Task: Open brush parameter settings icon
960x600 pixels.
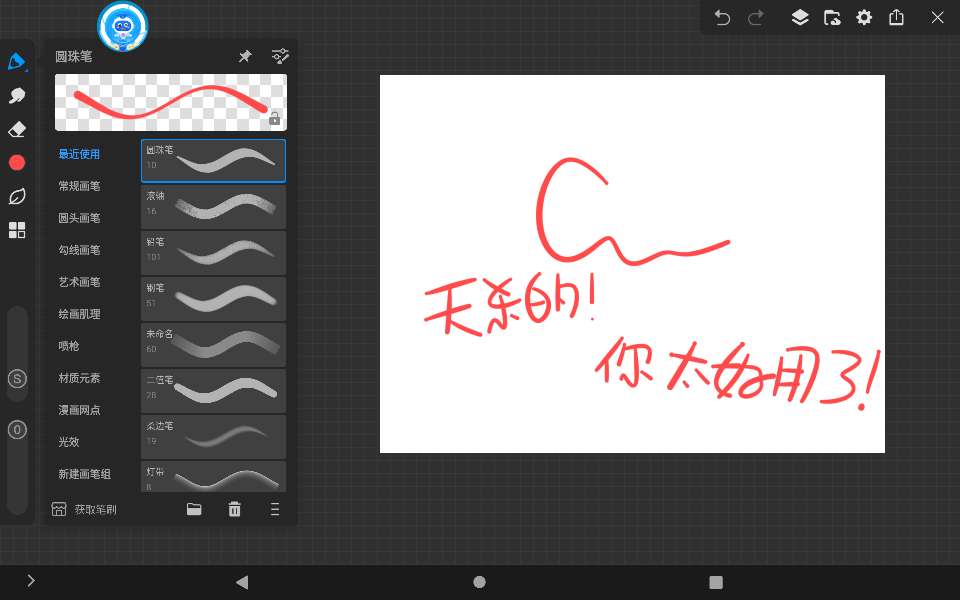Action: tap(280, 57)
